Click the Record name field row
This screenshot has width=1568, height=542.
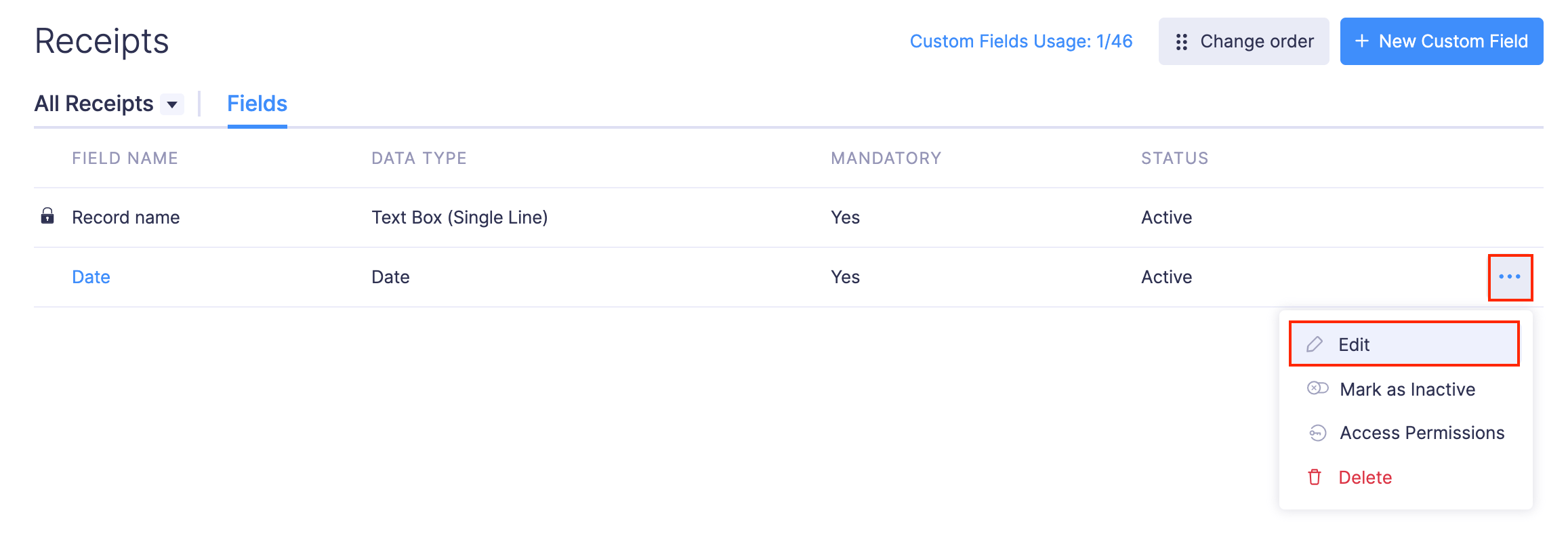pos(126,217)
